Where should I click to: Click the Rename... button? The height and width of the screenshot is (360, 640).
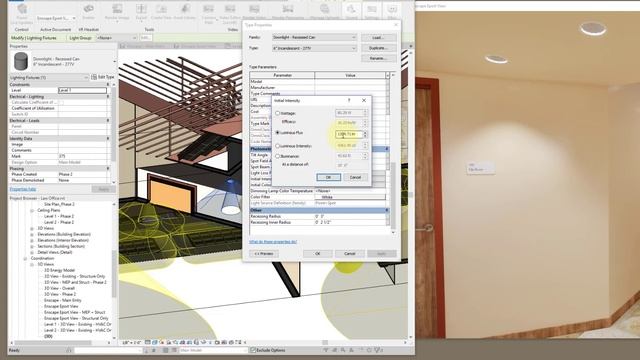point(378,58)
